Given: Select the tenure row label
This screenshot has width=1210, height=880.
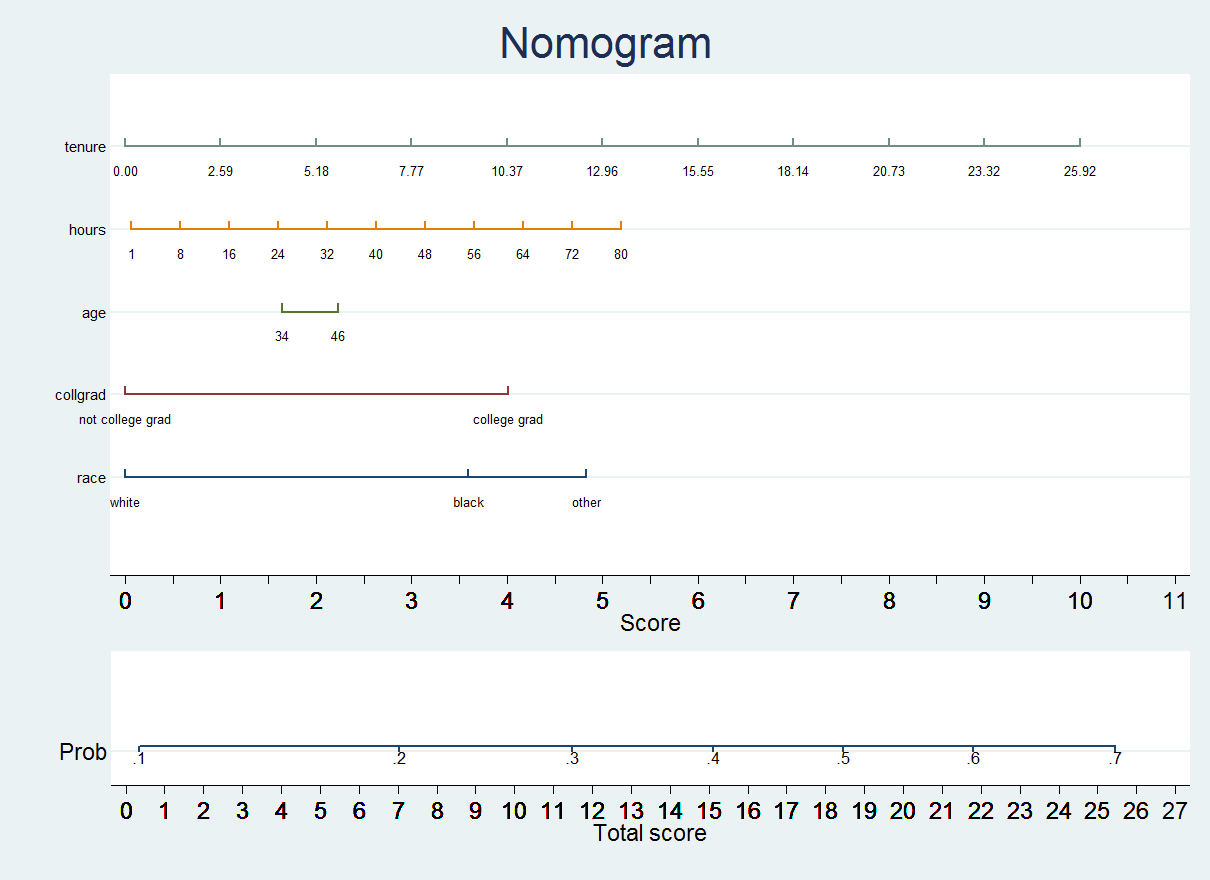Looking at the screenshot, I should (x=85, y=147).
